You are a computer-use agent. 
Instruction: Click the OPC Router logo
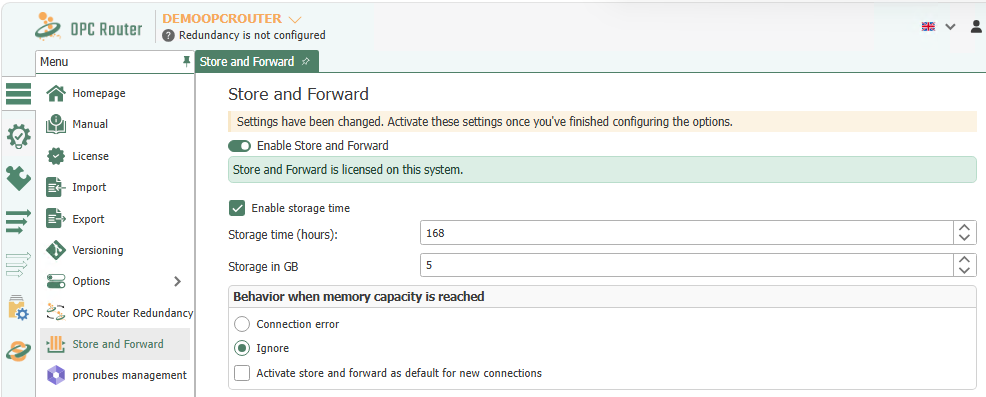point(89,26)
